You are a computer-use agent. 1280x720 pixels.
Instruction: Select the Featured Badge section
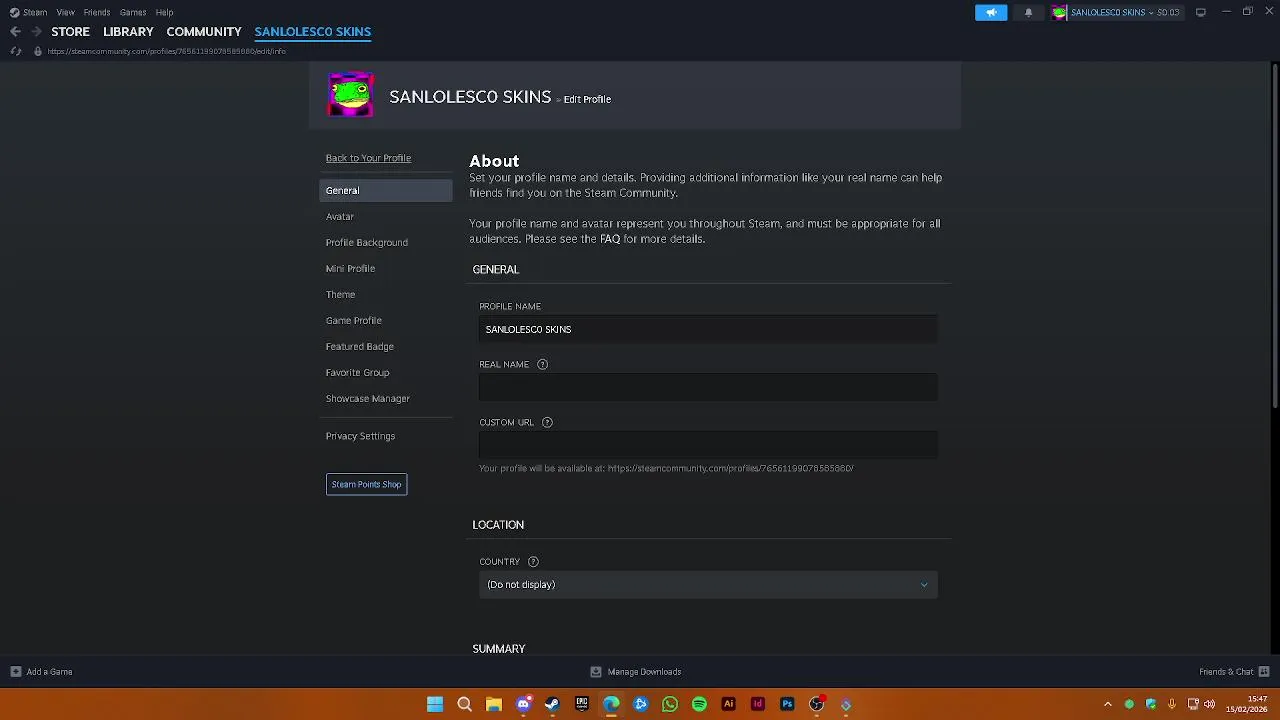pos(360,346)
